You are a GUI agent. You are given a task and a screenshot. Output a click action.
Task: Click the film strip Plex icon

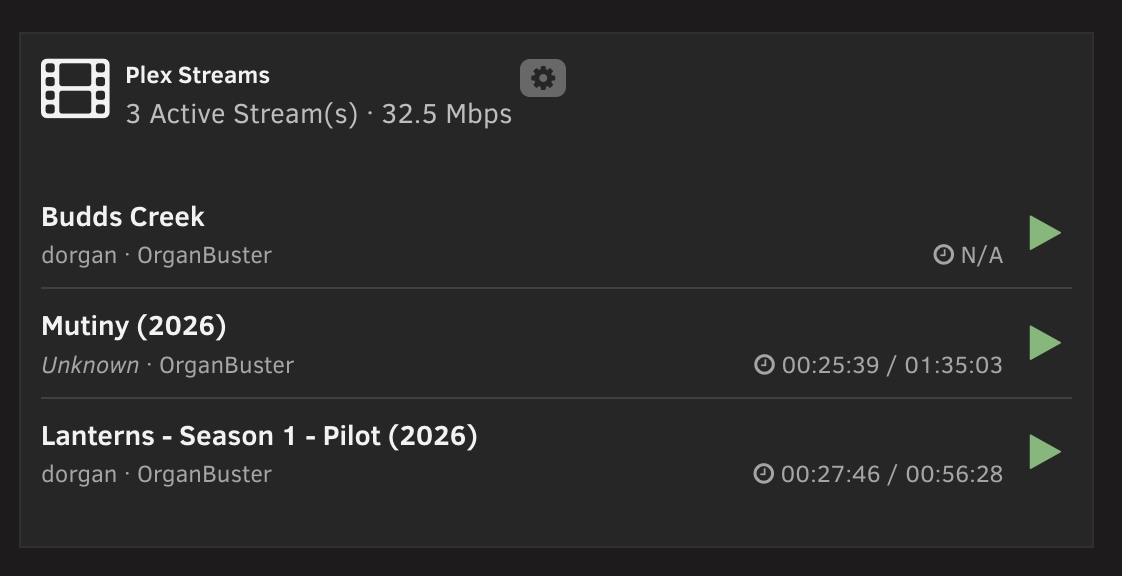[75, 89]
